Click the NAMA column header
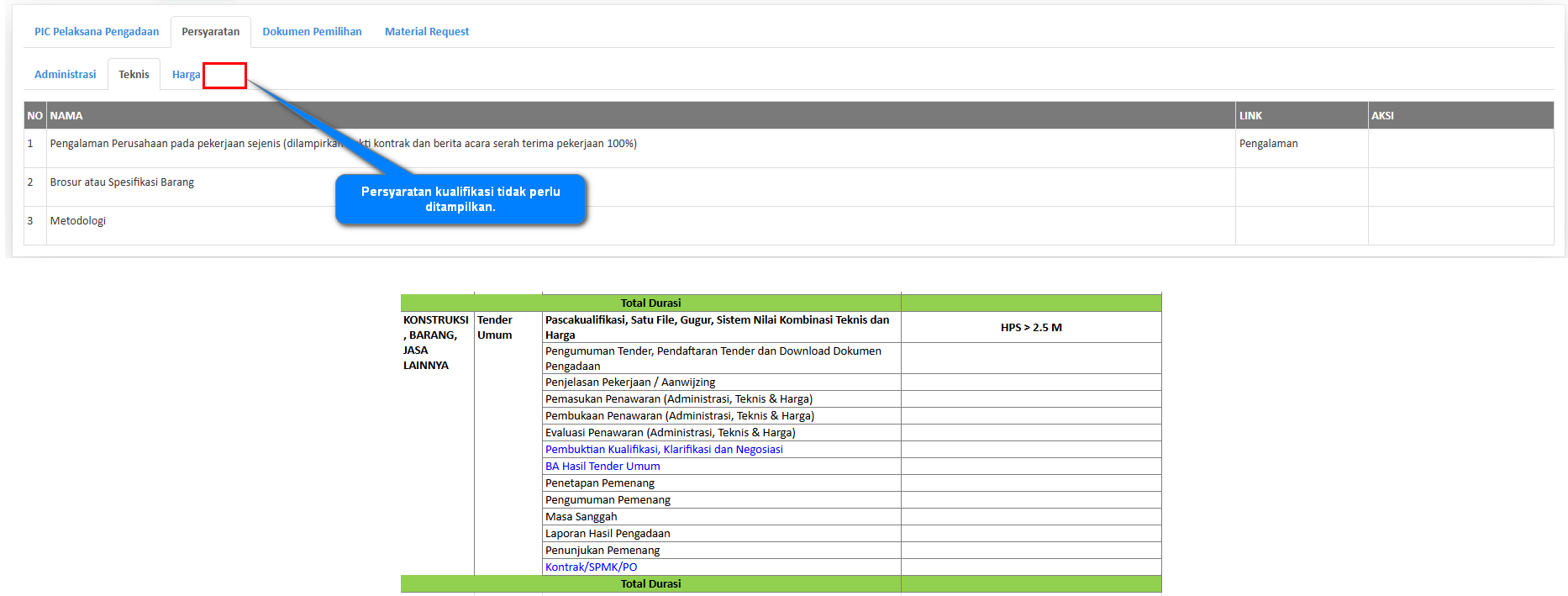 pyautogui.click(x=66, y=116)
